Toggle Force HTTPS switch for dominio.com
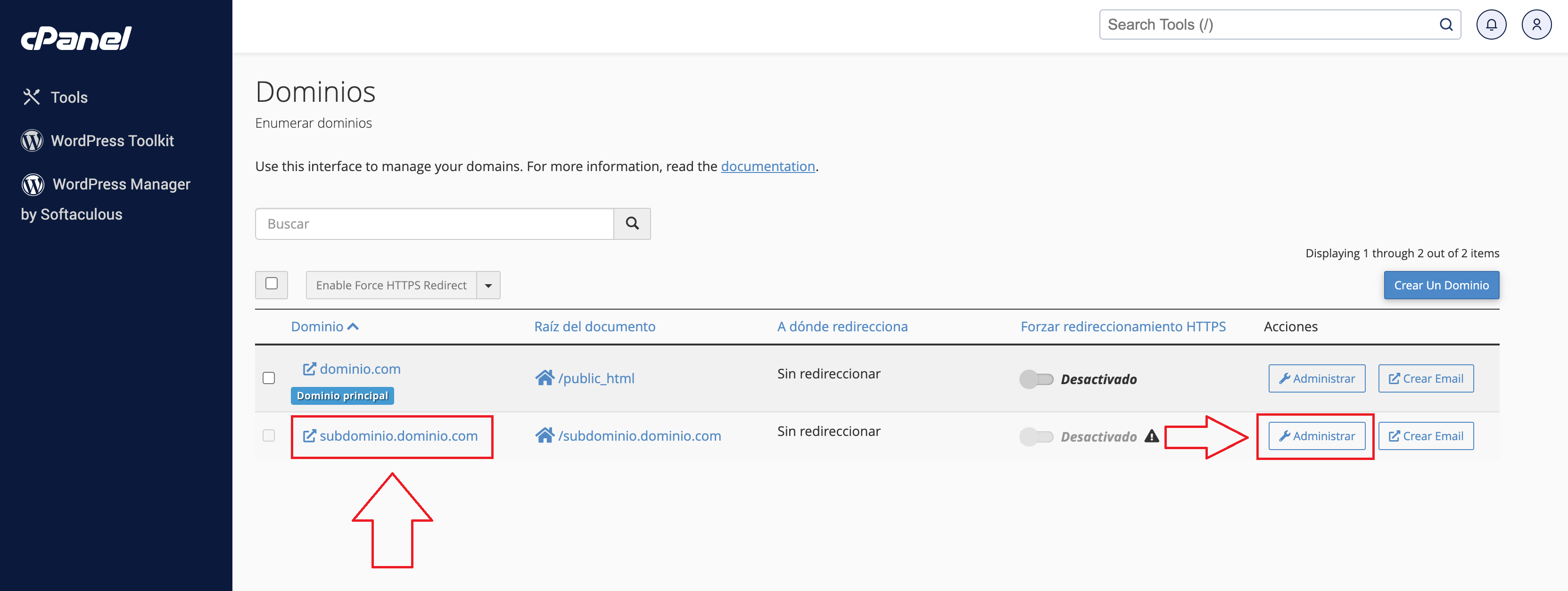This screenshot has height=591, width=1568. point(1036,379)
